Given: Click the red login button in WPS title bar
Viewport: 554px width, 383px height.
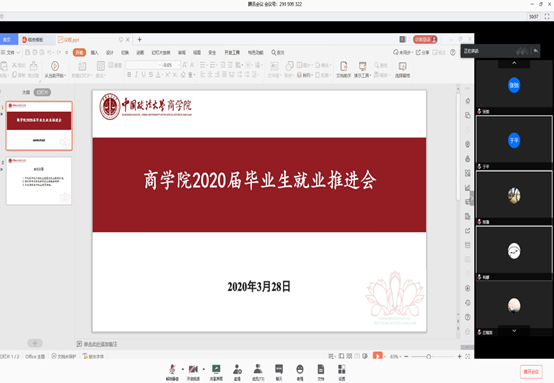Looking at the screenshot, I should pos(425,40).
